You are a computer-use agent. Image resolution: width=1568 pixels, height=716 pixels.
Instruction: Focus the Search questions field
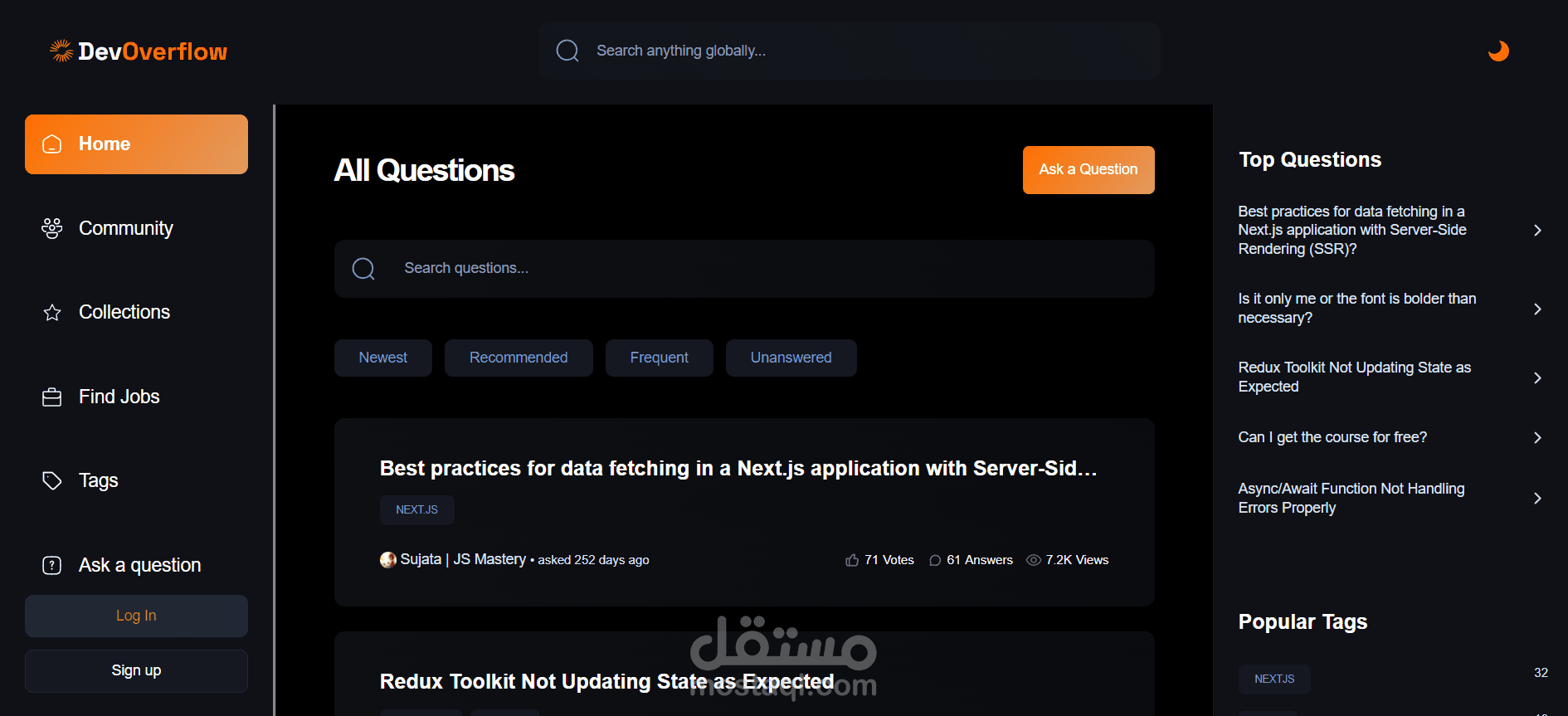point(744,269)
